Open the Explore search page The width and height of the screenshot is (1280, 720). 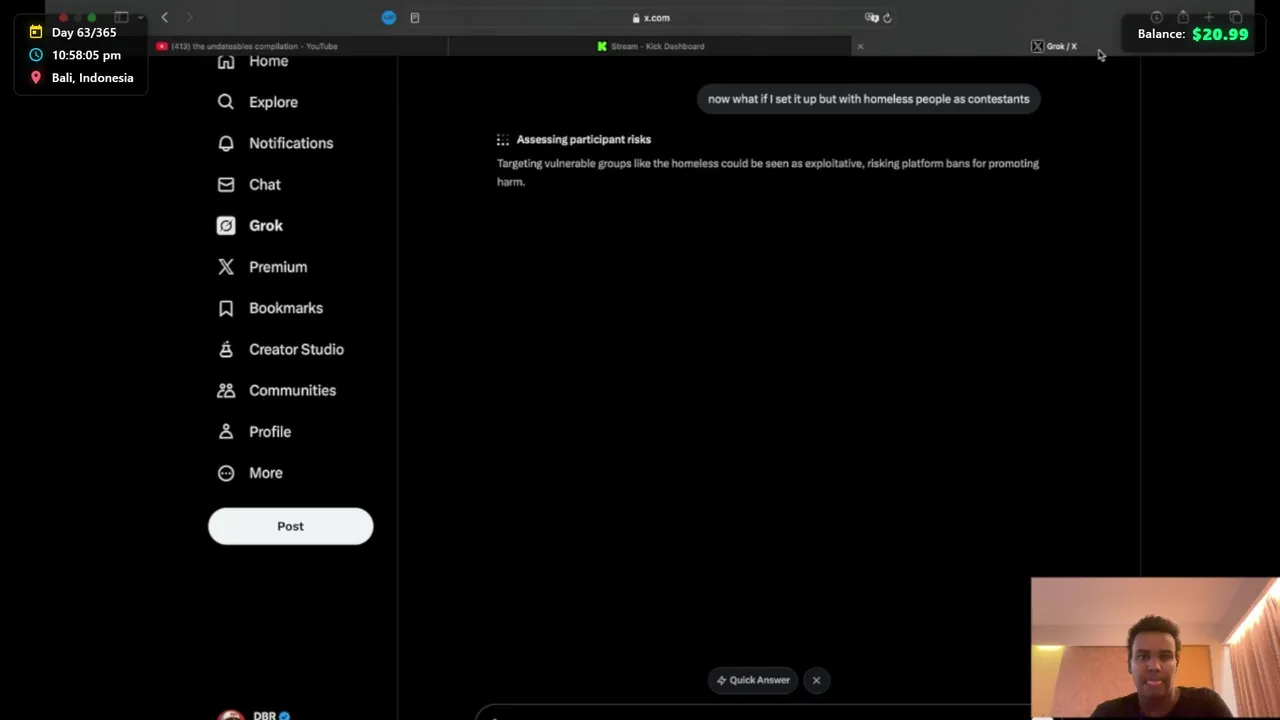click(x=258, y=102)
